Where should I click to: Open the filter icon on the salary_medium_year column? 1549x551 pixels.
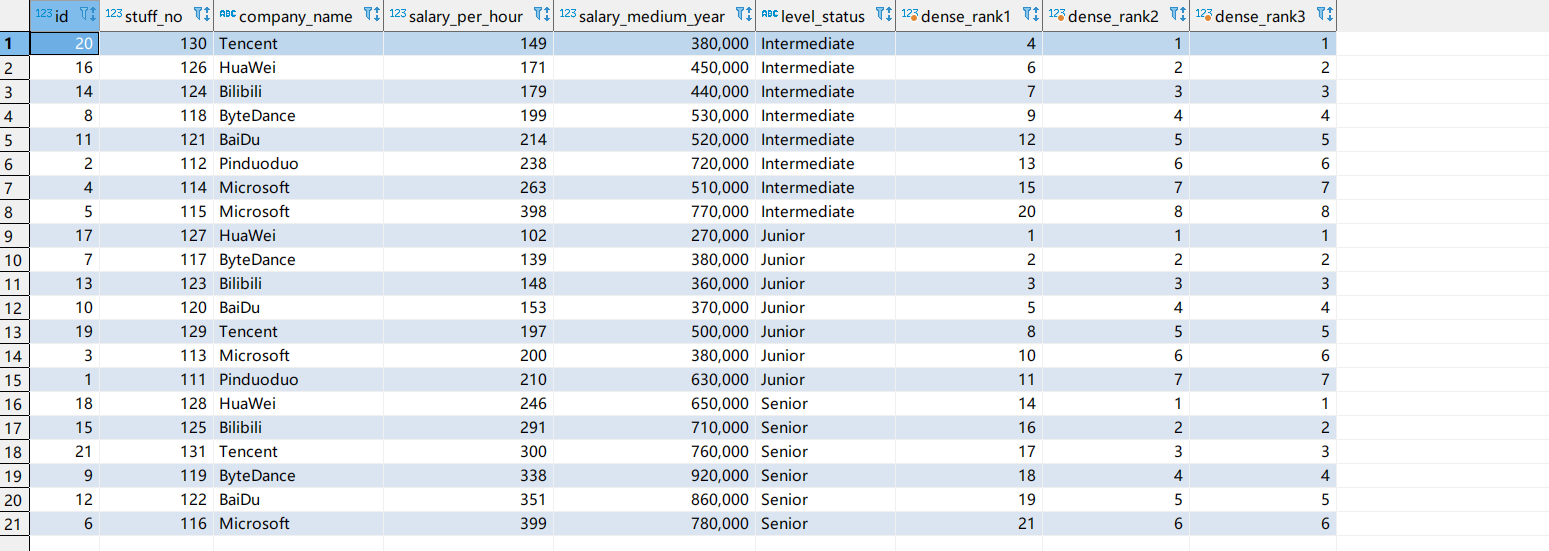(739, 15)
